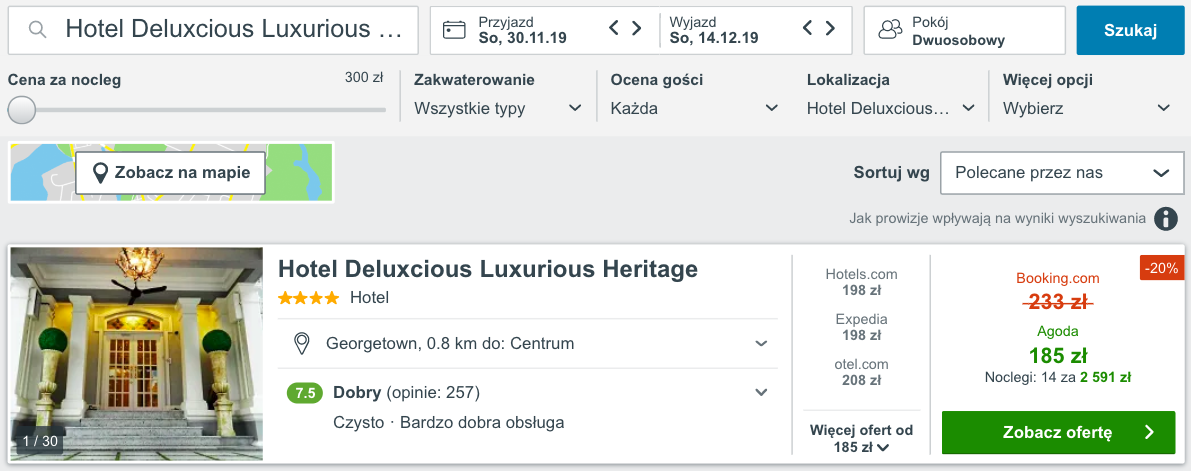
Task: Open the Zakwaterowanie type dropdown
Action: pos(498,108)
